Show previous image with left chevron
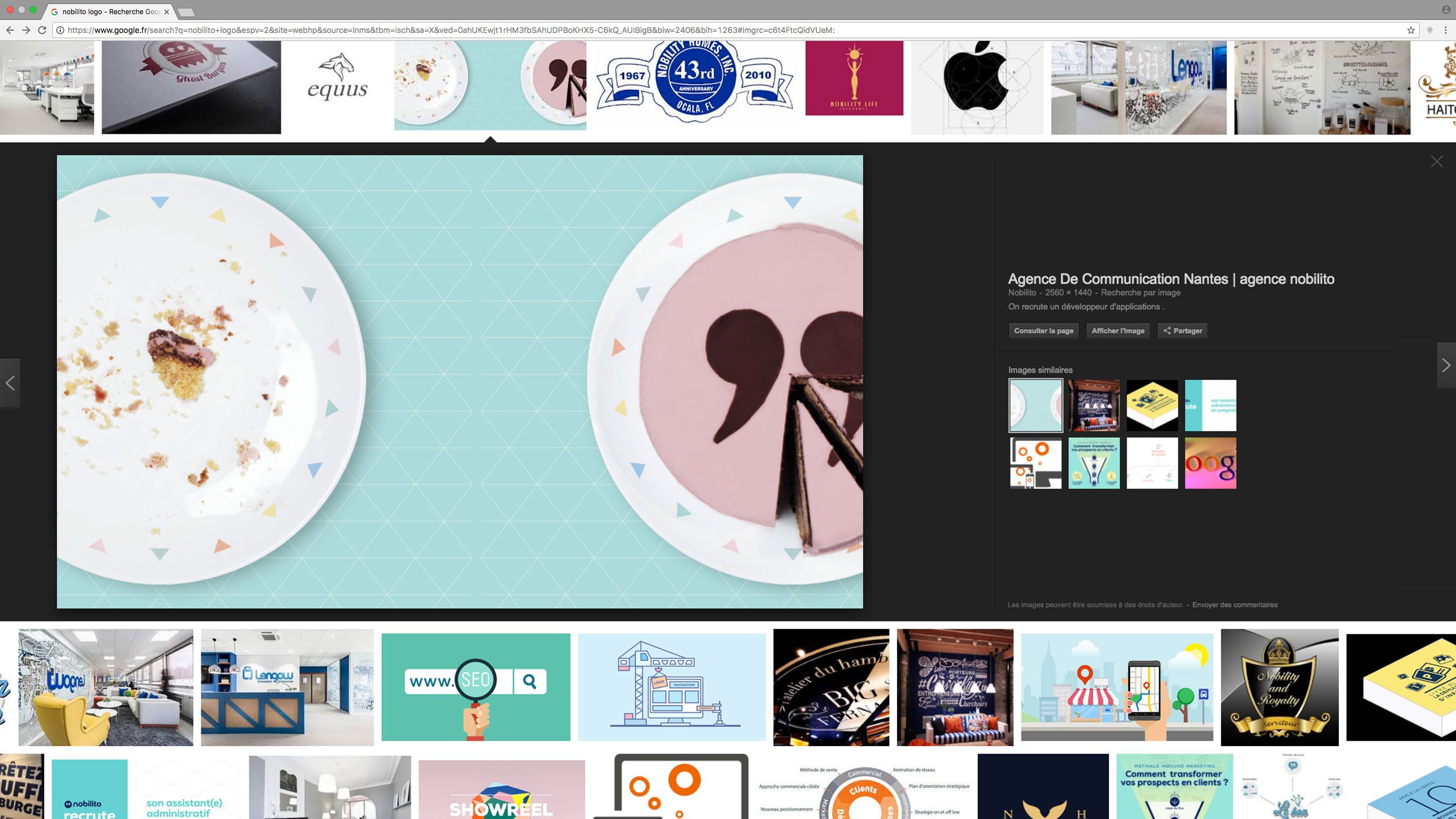 10,383
